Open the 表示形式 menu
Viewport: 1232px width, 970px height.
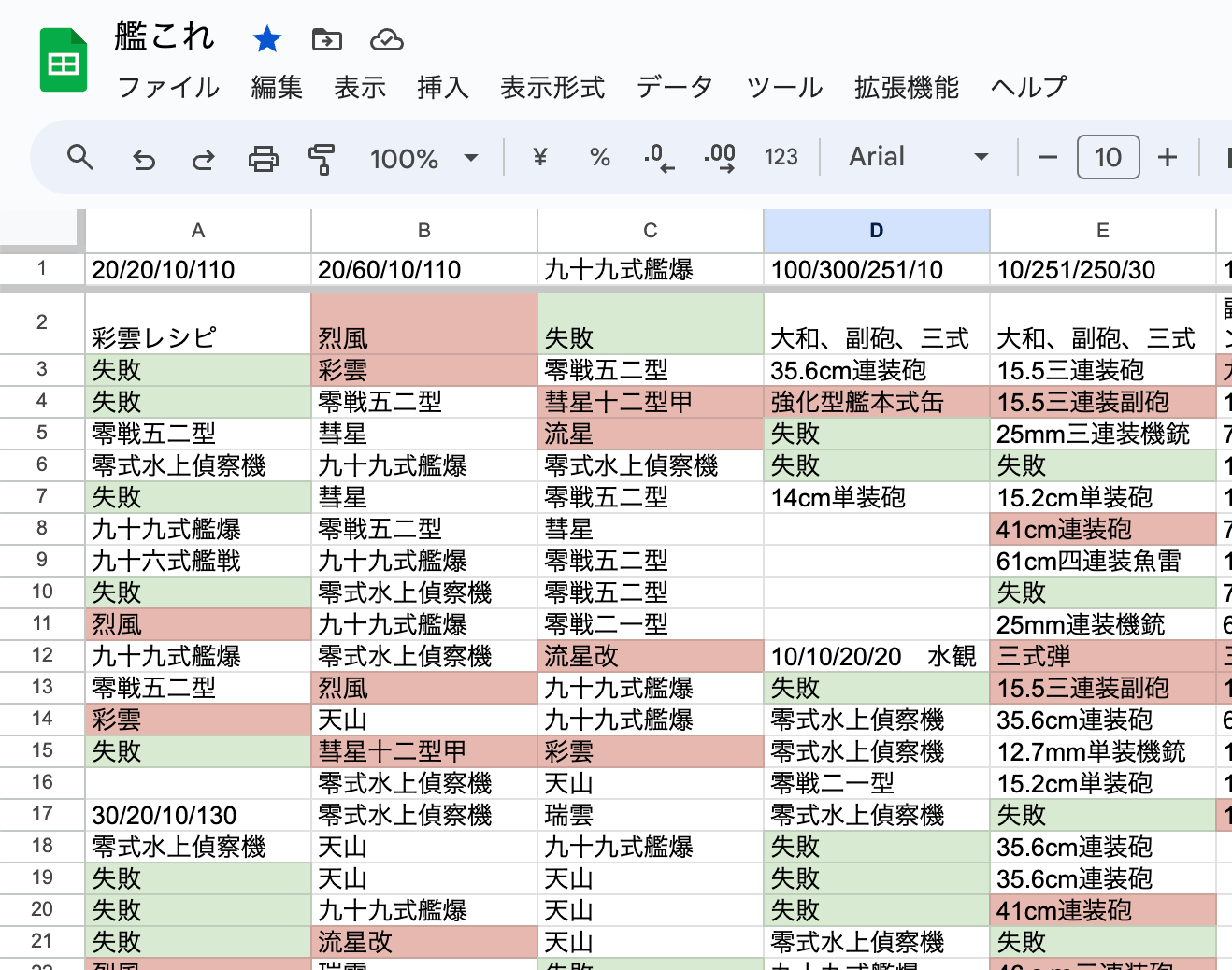pos(552,87)
